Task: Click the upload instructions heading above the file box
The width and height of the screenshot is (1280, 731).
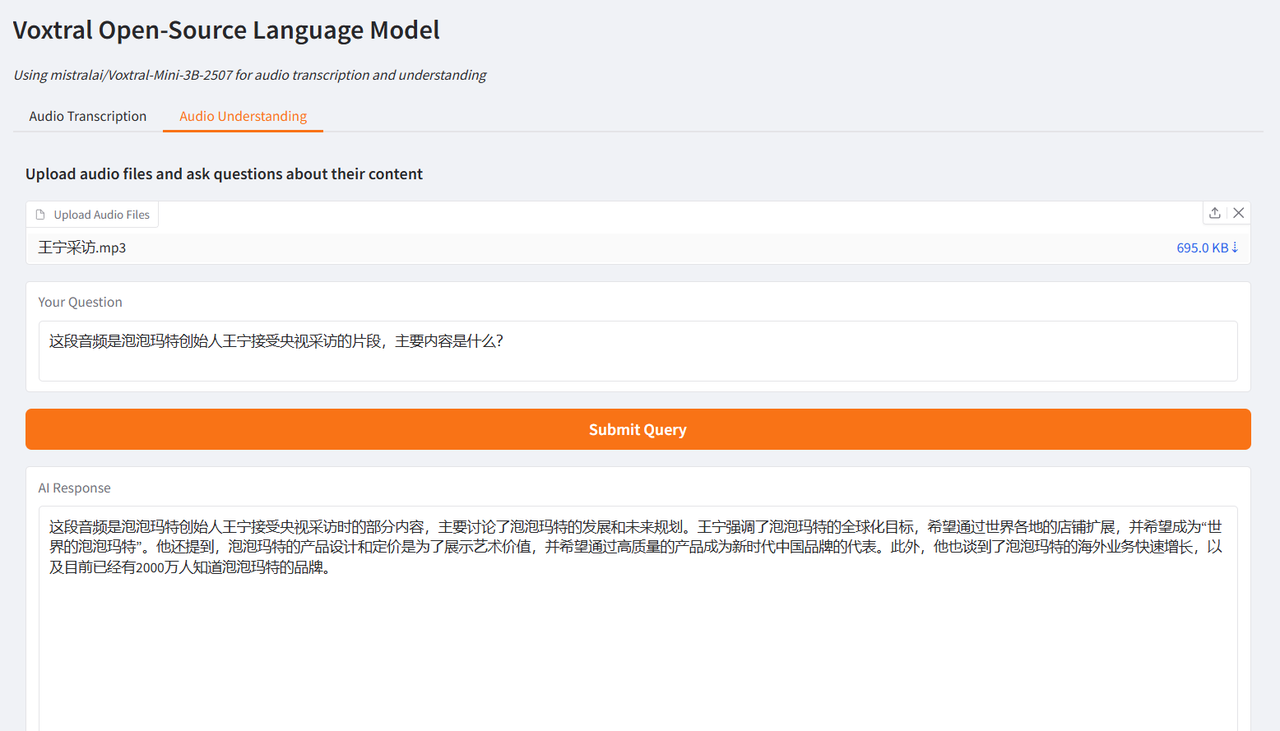Action: 224,174
